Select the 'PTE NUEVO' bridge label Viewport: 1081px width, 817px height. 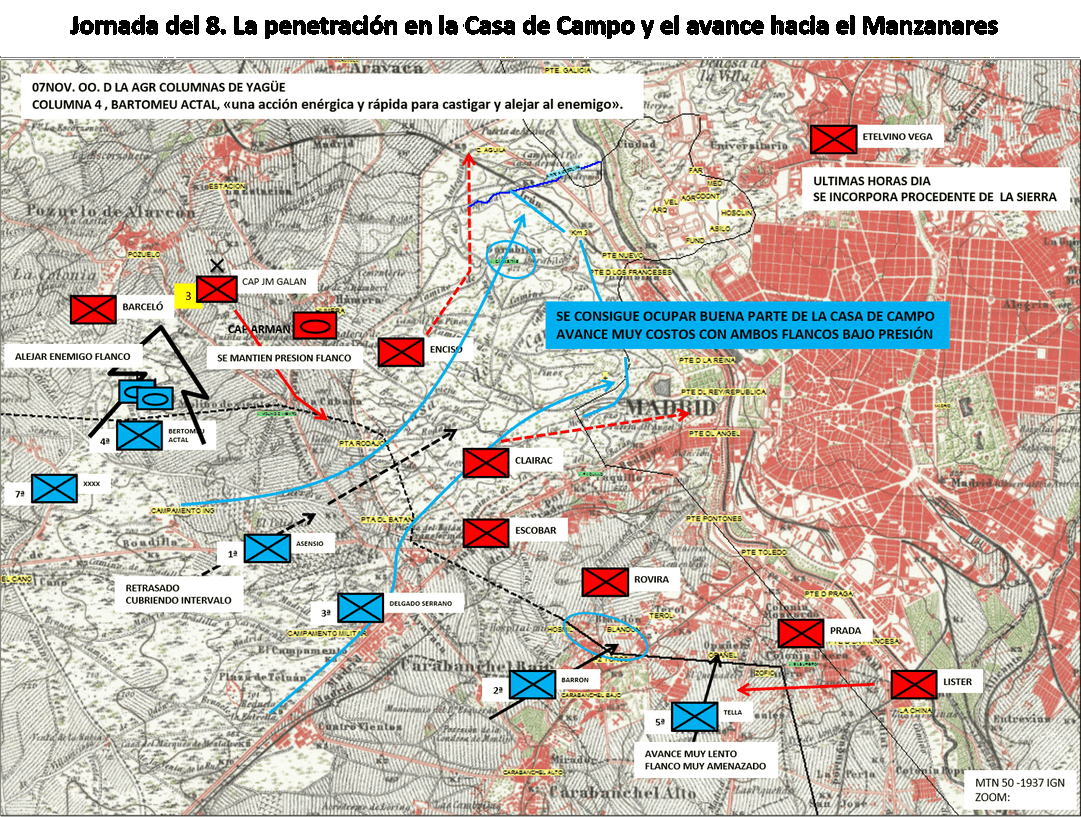click(x=623, y=256)
